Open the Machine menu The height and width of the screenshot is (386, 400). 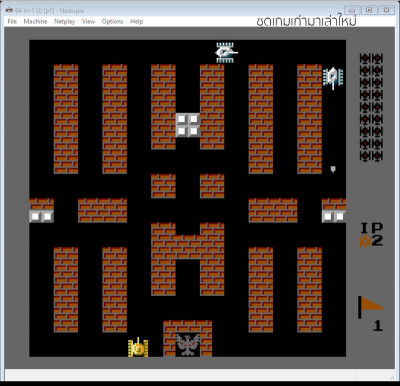coord(35,21)
